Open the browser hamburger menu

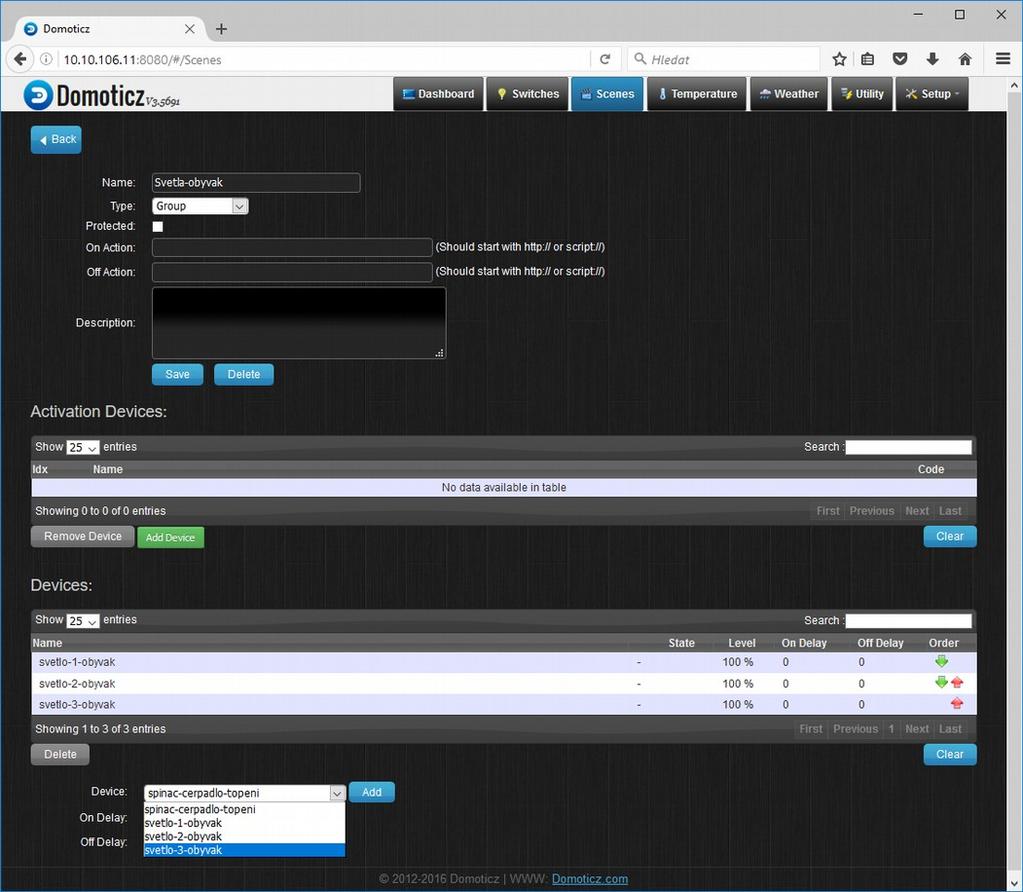coord(1003,59)
